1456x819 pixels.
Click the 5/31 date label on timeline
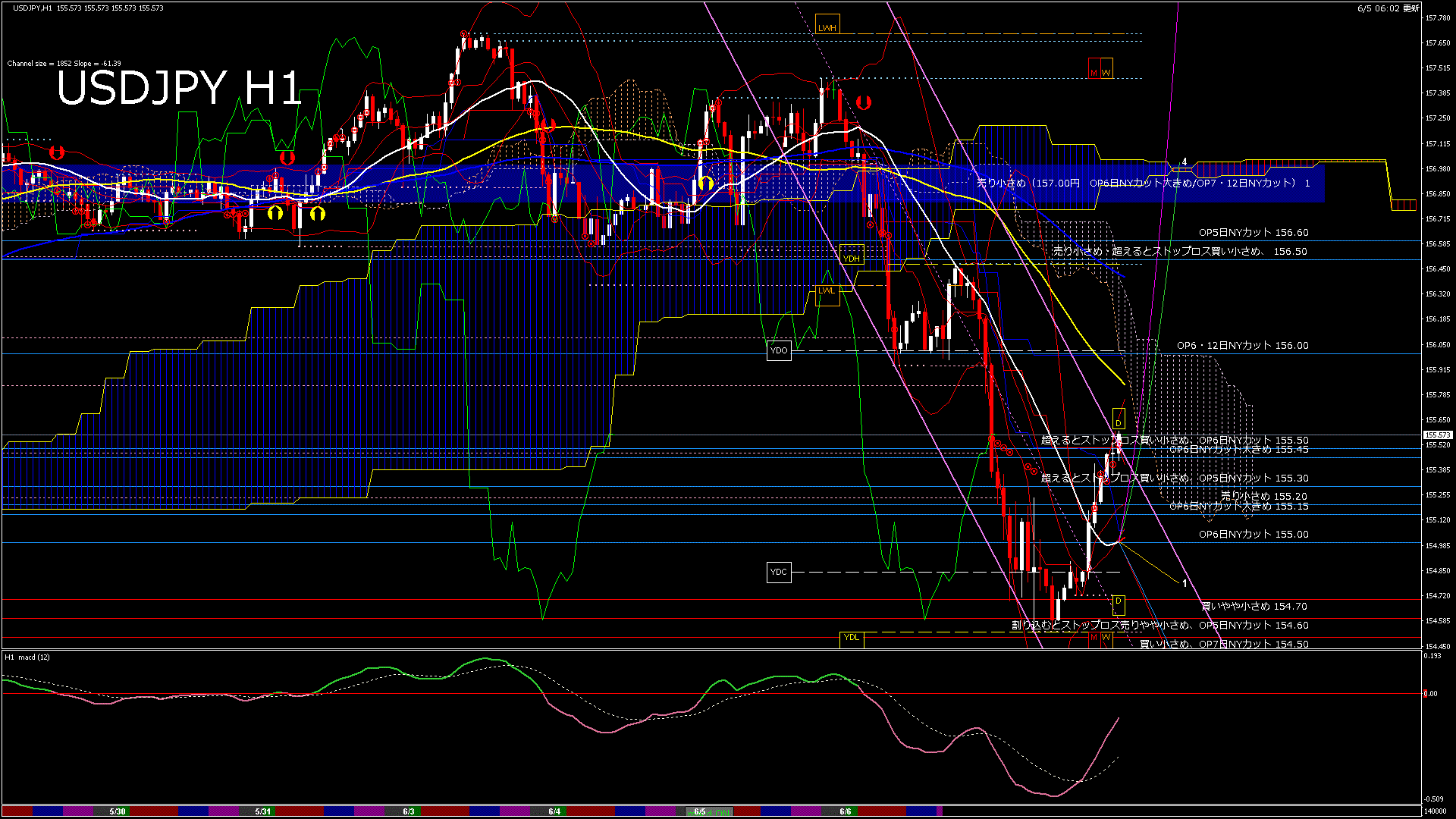tap(263, 811)
